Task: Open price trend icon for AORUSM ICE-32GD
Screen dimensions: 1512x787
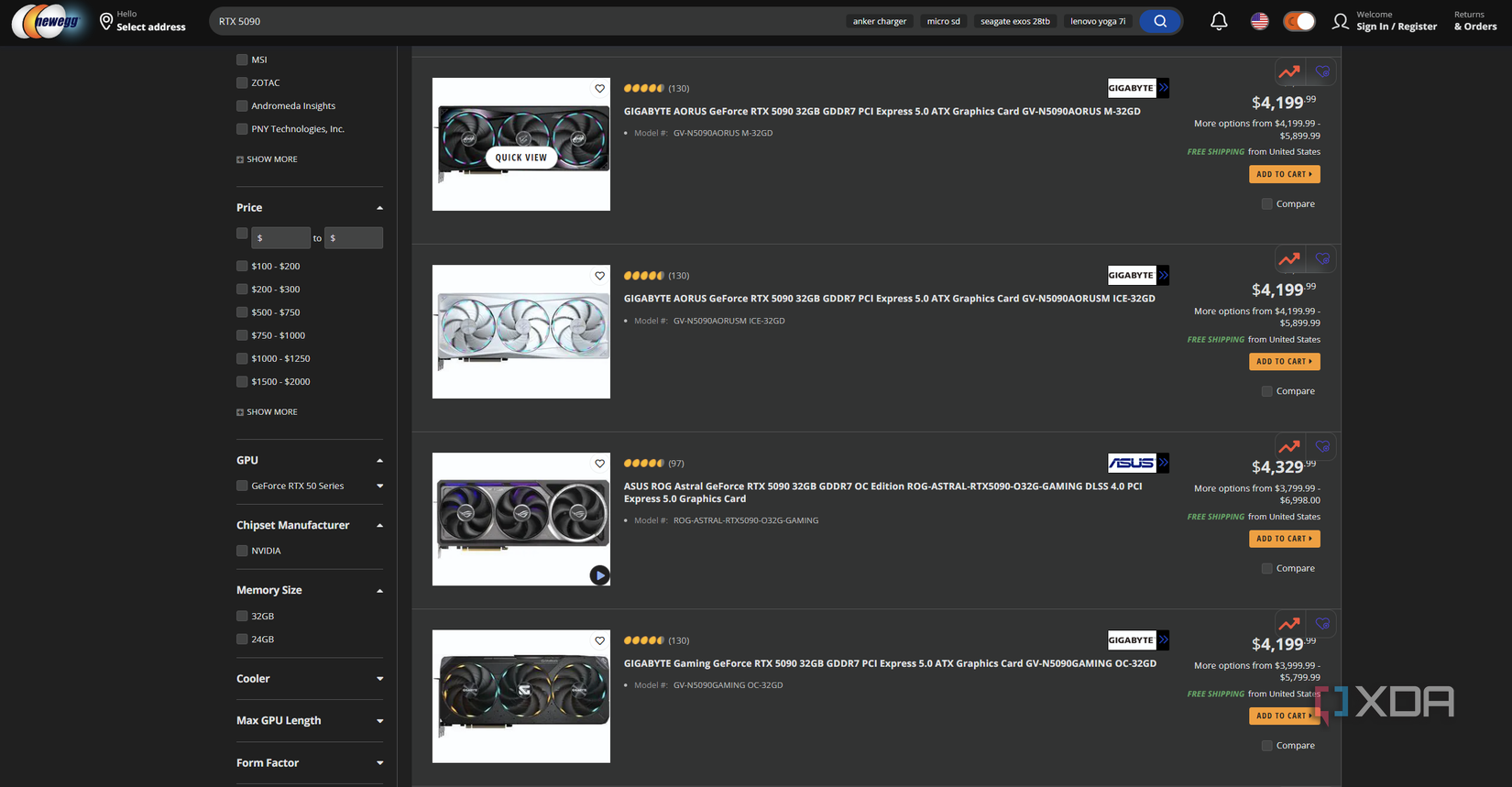Action: pyautogui.click(x=1289, y=259)
